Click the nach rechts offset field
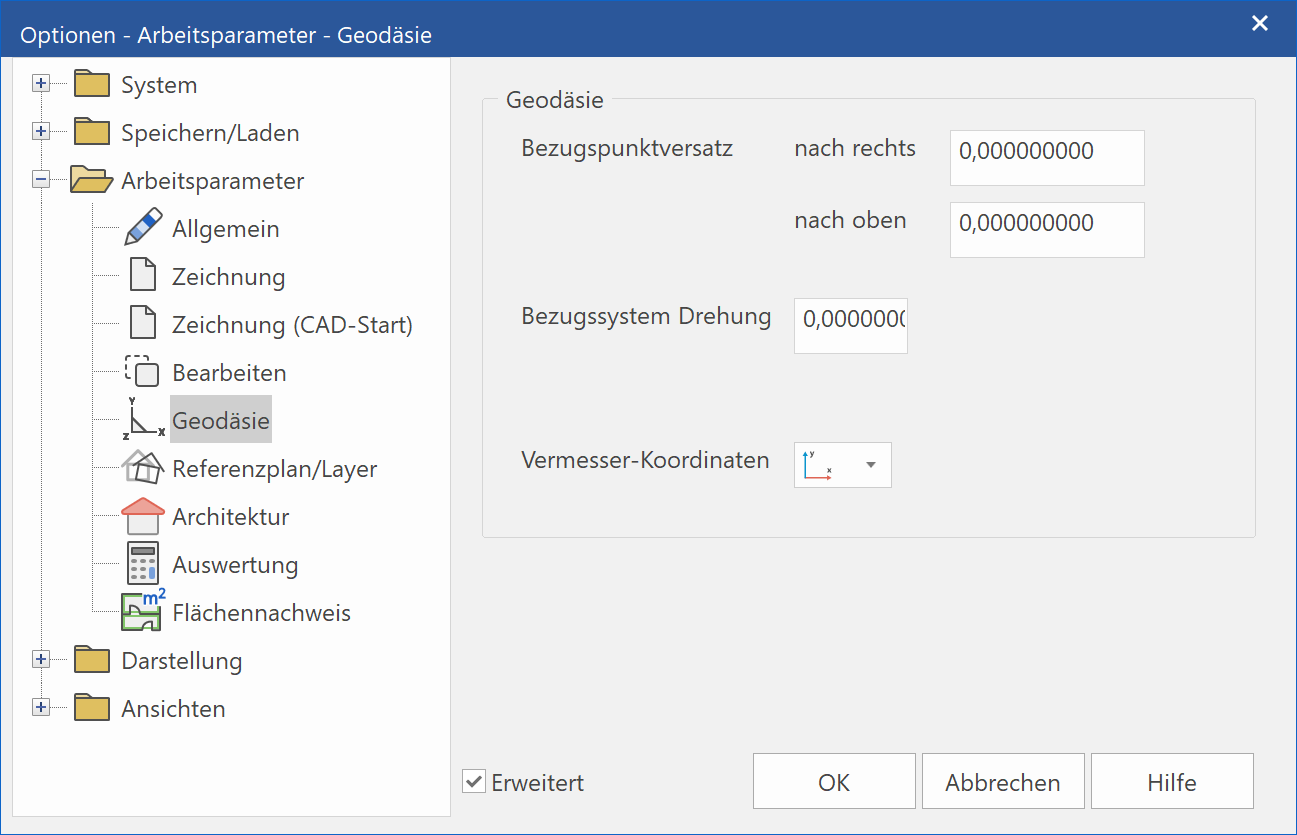 [x=1047, y=157]
